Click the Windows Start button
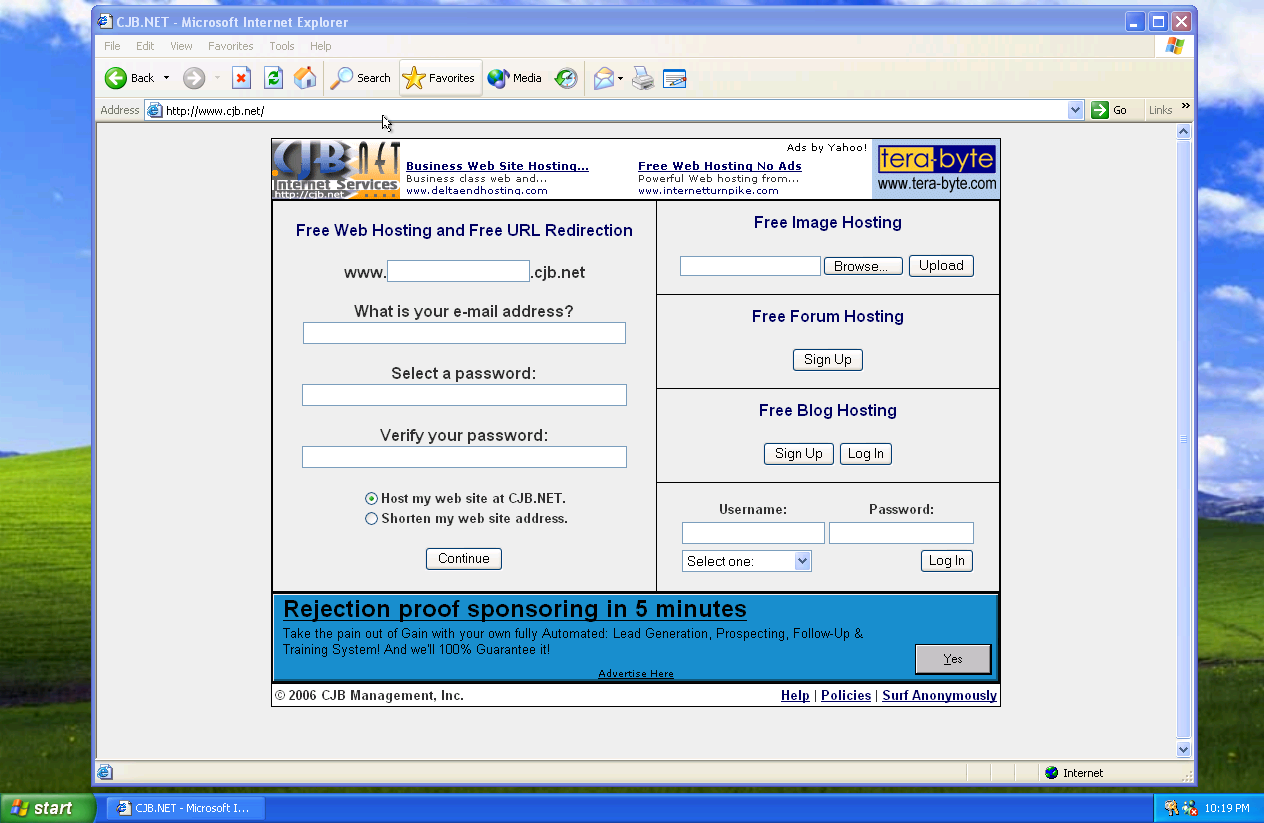 [x=48, y=808]
